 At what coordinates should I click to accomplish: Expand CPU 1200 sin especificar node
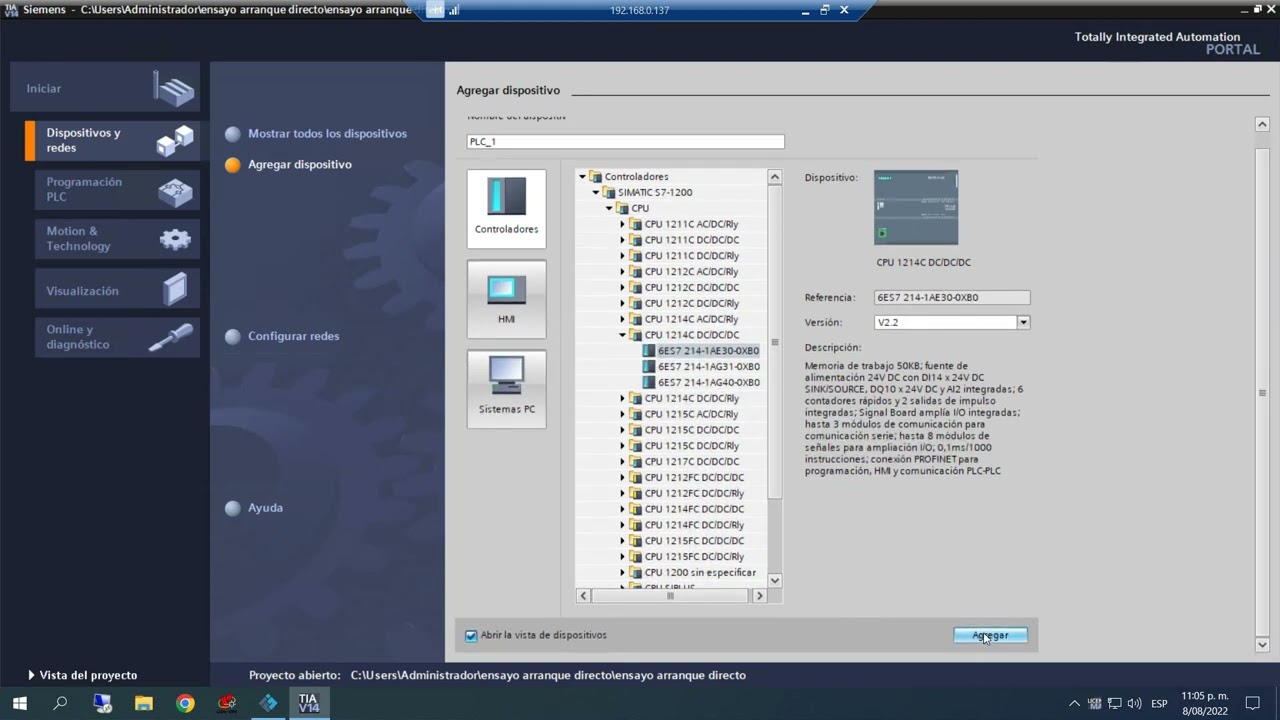[622, 573]
